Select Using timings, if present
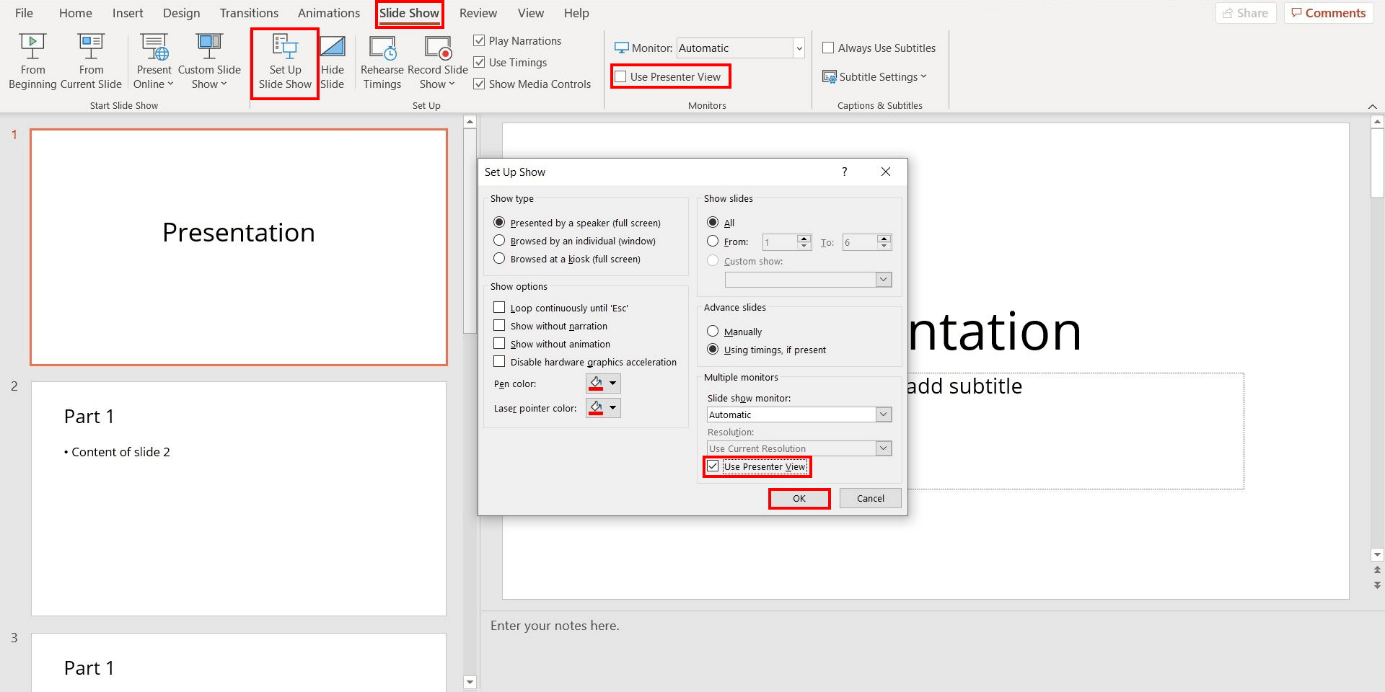 (x=713, y=349)
